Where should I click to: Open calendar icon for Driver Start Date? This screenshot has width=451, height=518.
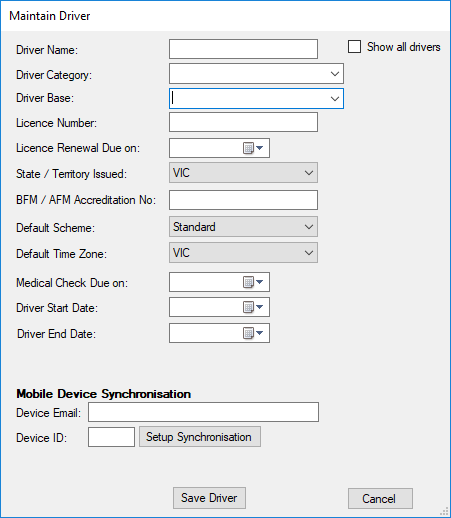[x=253, y=307]
